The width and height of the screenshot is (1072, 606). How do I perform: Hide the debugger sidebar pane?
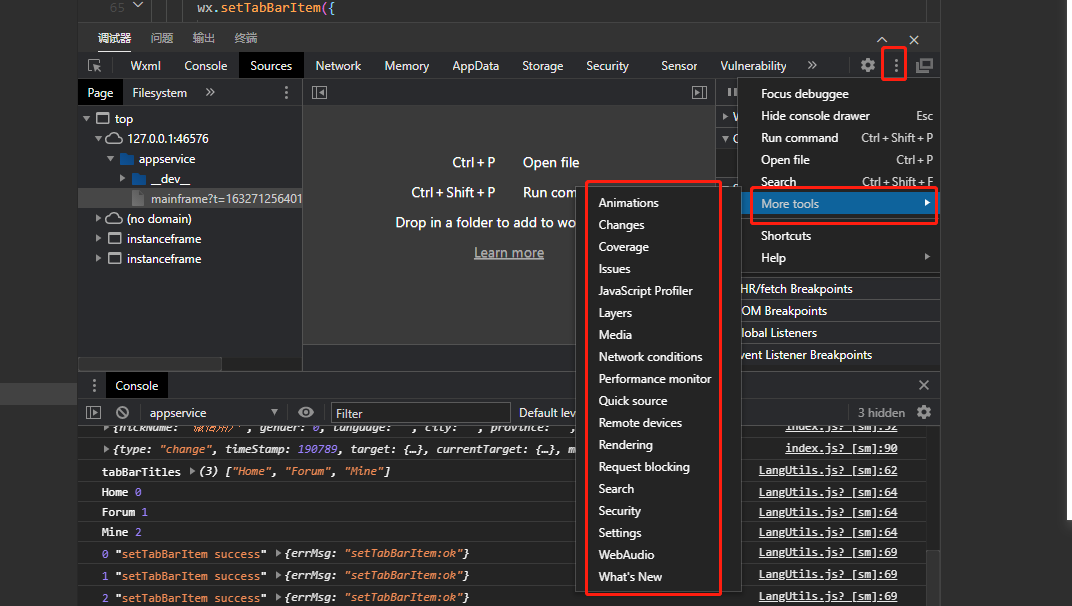click(699, 92)
